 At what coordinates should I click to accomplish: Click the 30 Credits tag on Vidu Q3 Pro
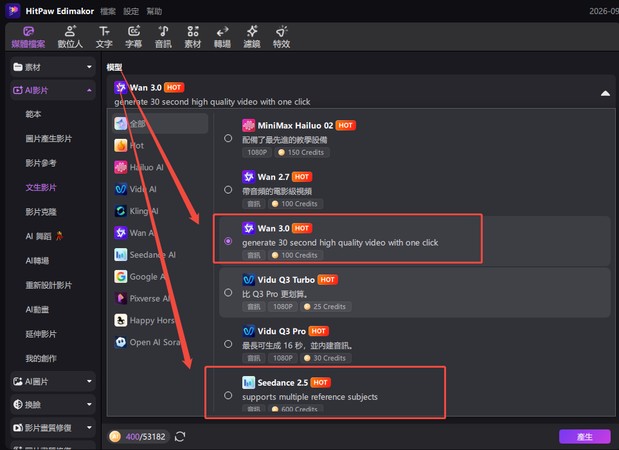pyautogui.click(x=326, y=358)
